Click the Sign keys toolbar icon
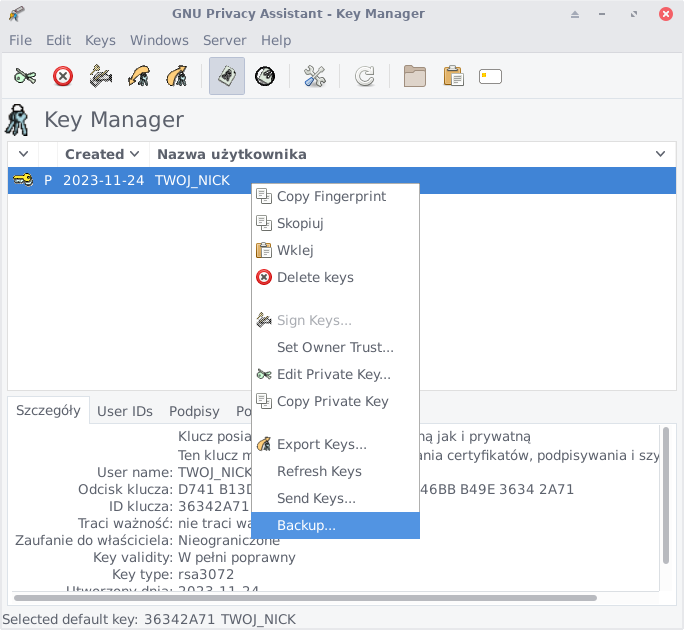Image resolution: width=684 pixels, height=630 pixels. 101,76
